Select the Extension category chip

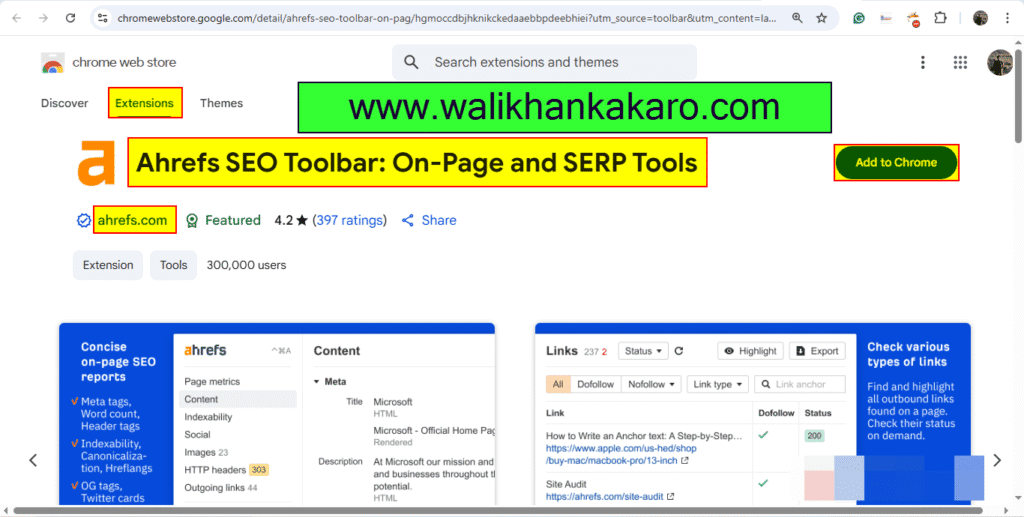(108, 265)
